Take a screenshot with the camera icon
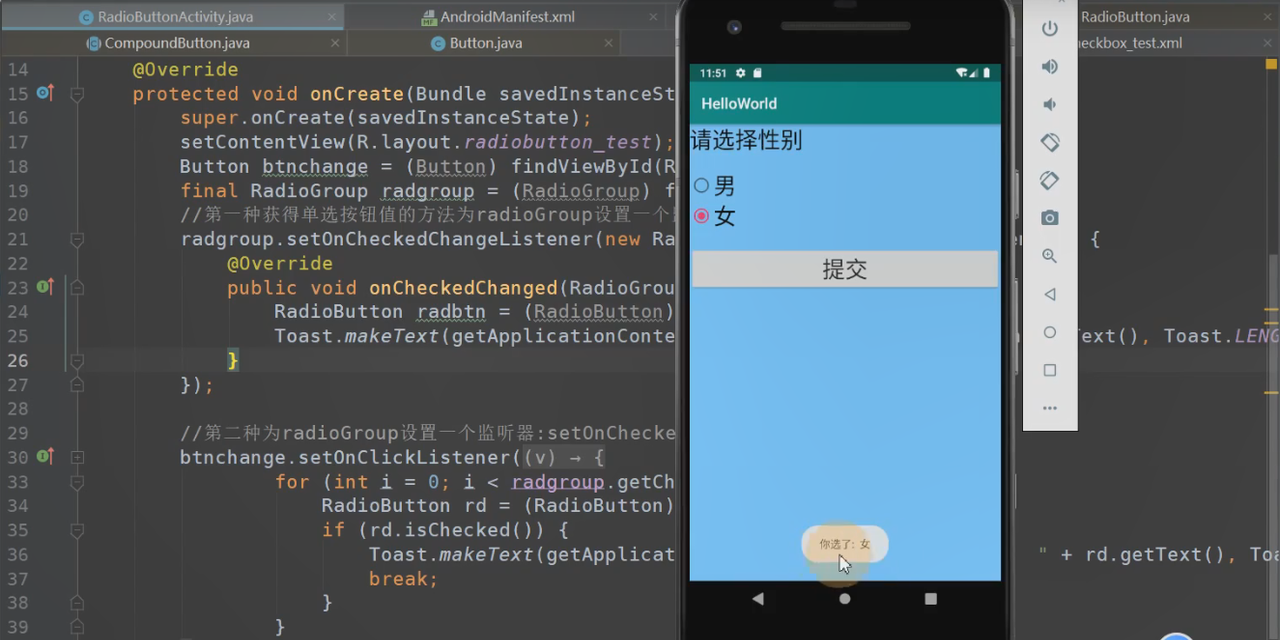1280x640 pixels. pos(1049,217)
